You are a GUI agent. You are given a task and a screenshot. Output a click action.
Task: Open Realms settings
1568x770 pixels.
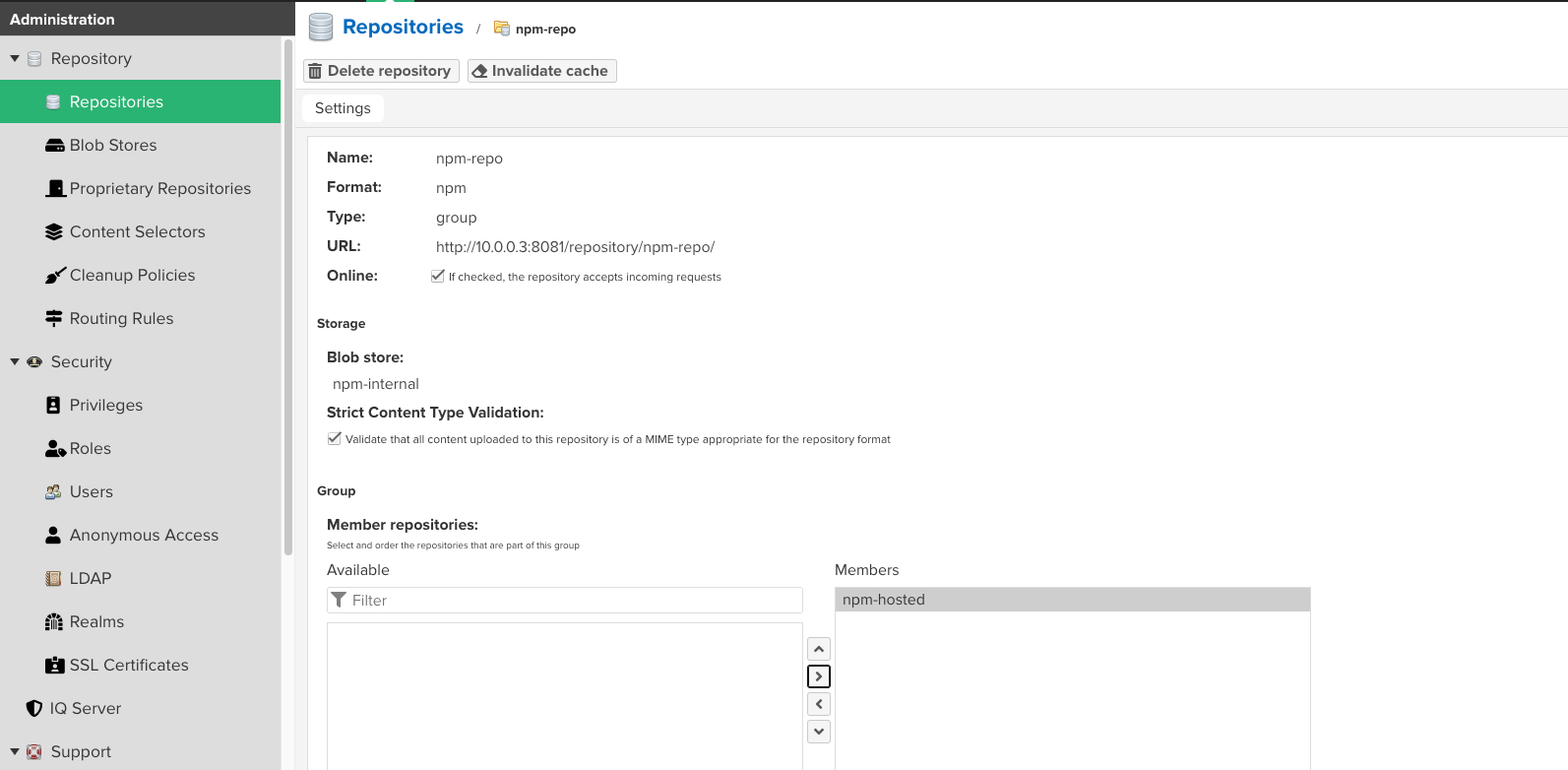click(x=140, y=622)
